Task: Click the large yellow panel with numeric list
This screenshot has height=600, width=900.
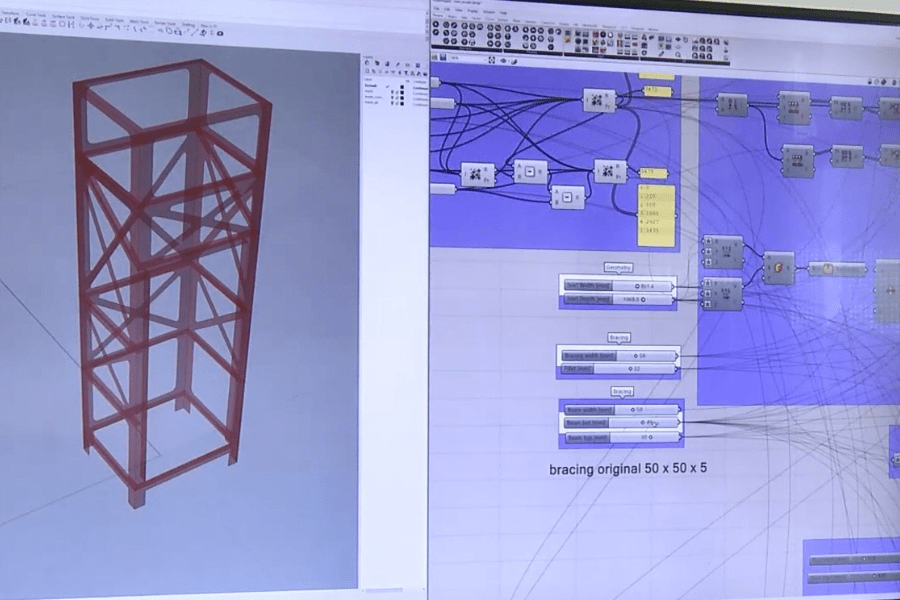Action: [x=656, y=216]
